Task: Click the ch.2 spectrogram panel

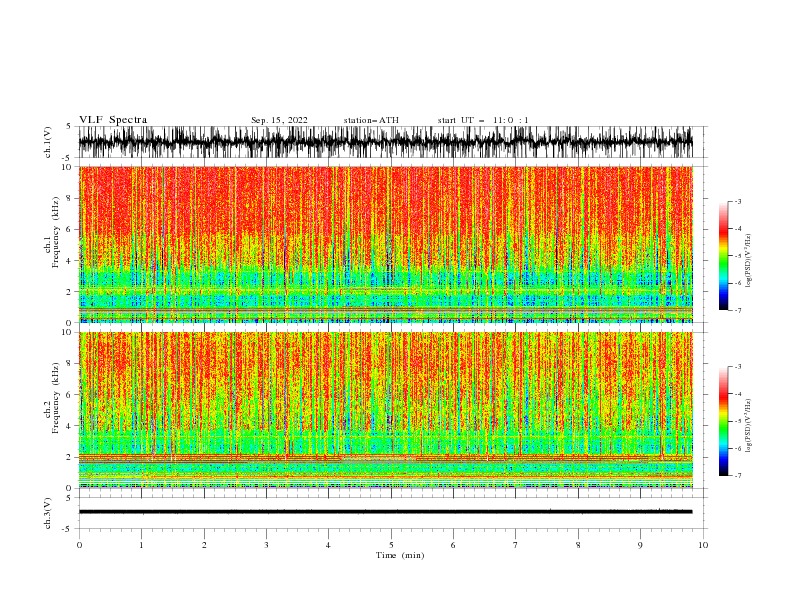Action: (x=385, y=410)
